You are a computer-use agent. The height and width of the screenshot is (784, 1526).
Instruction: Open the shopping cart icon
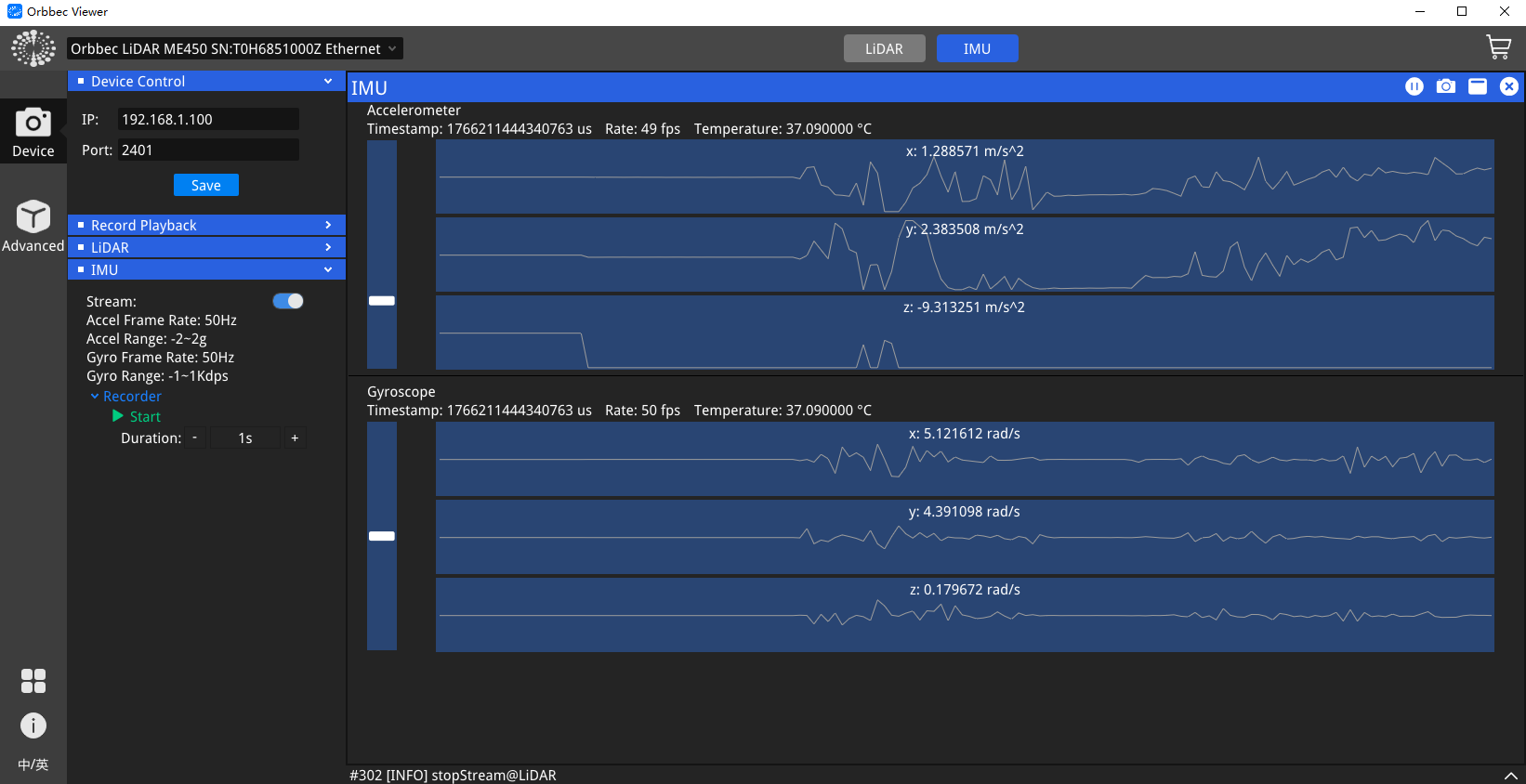coord(1497,47)
